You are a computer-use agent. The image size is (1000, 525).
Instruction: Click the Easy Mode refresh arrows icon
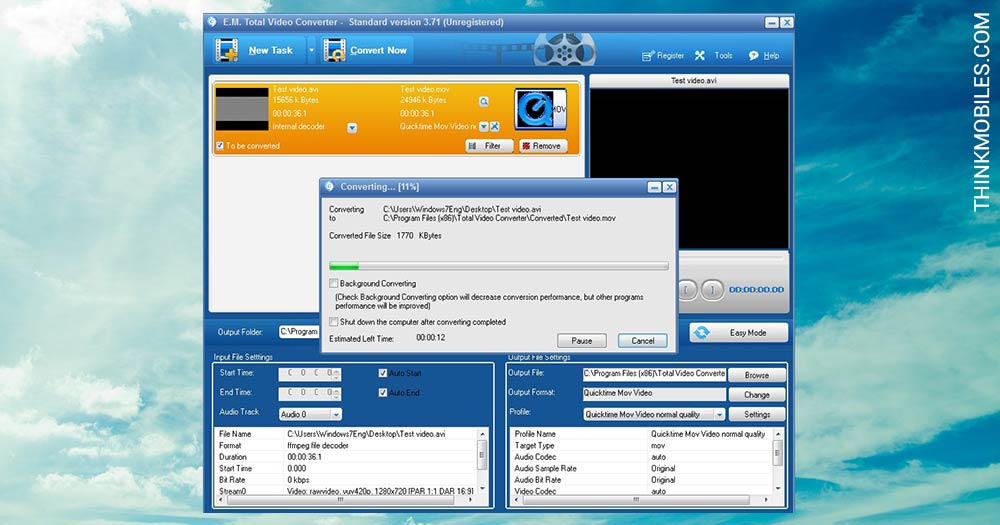point(702,333)
